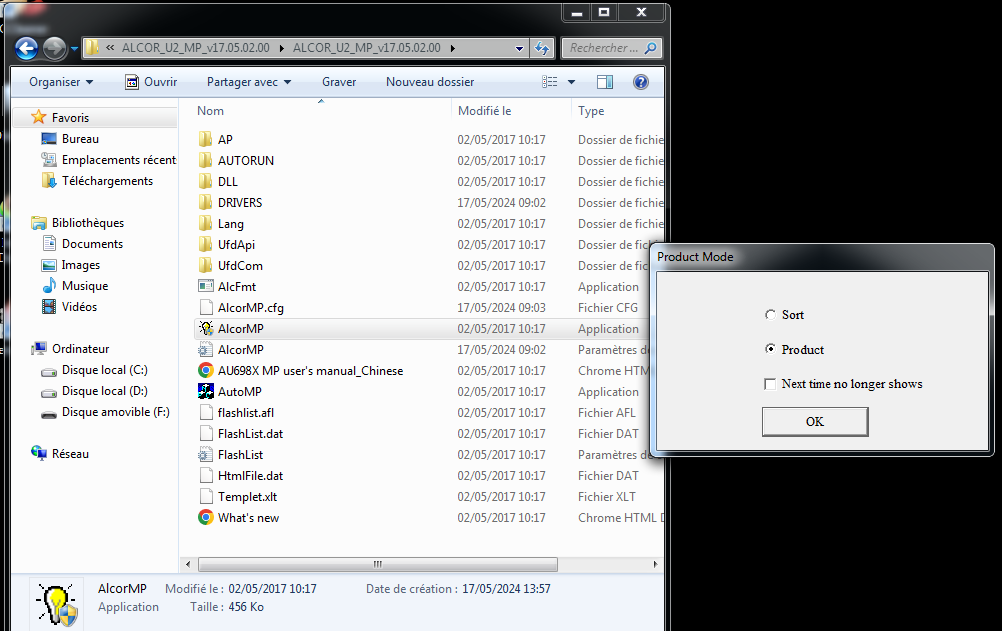Select the Lang folder name

231,224
